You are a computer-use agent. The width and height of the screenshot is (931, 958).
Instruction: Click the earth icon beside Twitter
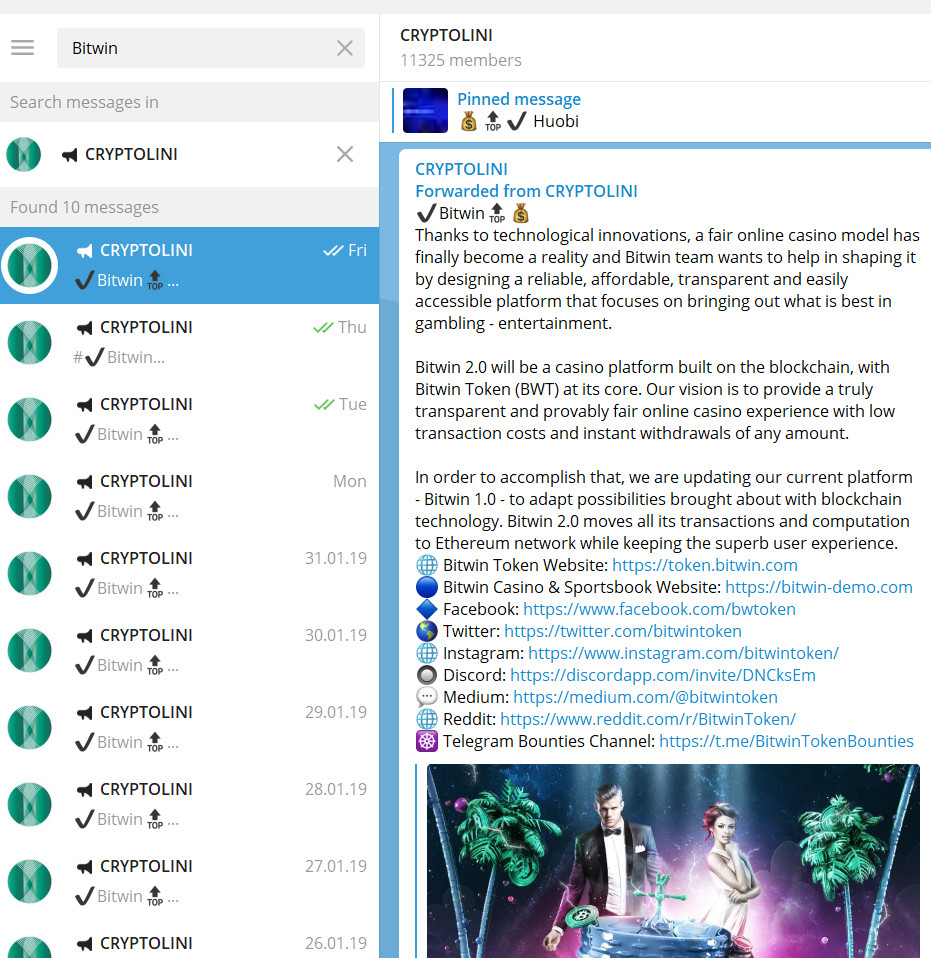pyautogui.click(x=426, y=631)
